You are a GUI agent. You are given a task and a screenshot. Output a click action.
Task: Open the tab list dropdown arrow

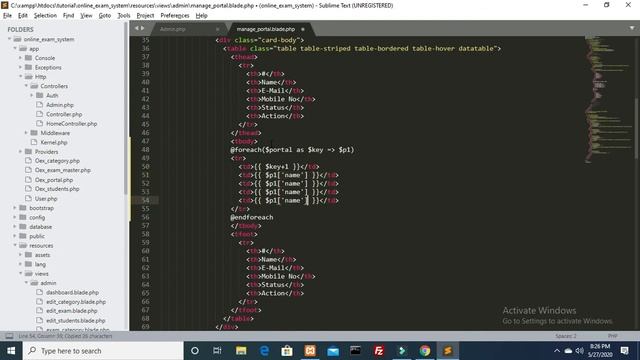point(632,28)
